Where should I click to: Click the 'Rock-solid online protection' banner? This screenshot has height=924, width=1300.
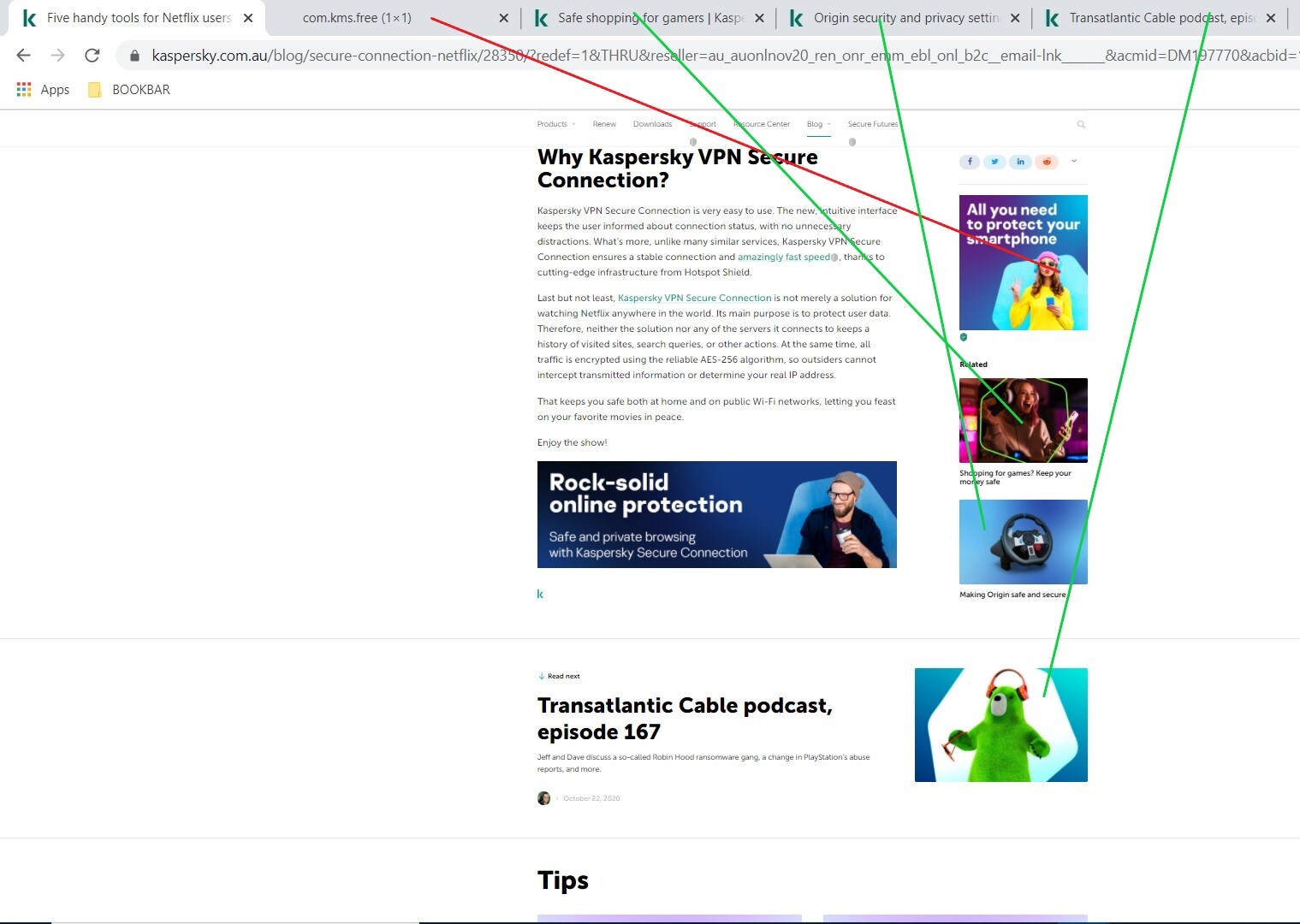pos(717,514)
